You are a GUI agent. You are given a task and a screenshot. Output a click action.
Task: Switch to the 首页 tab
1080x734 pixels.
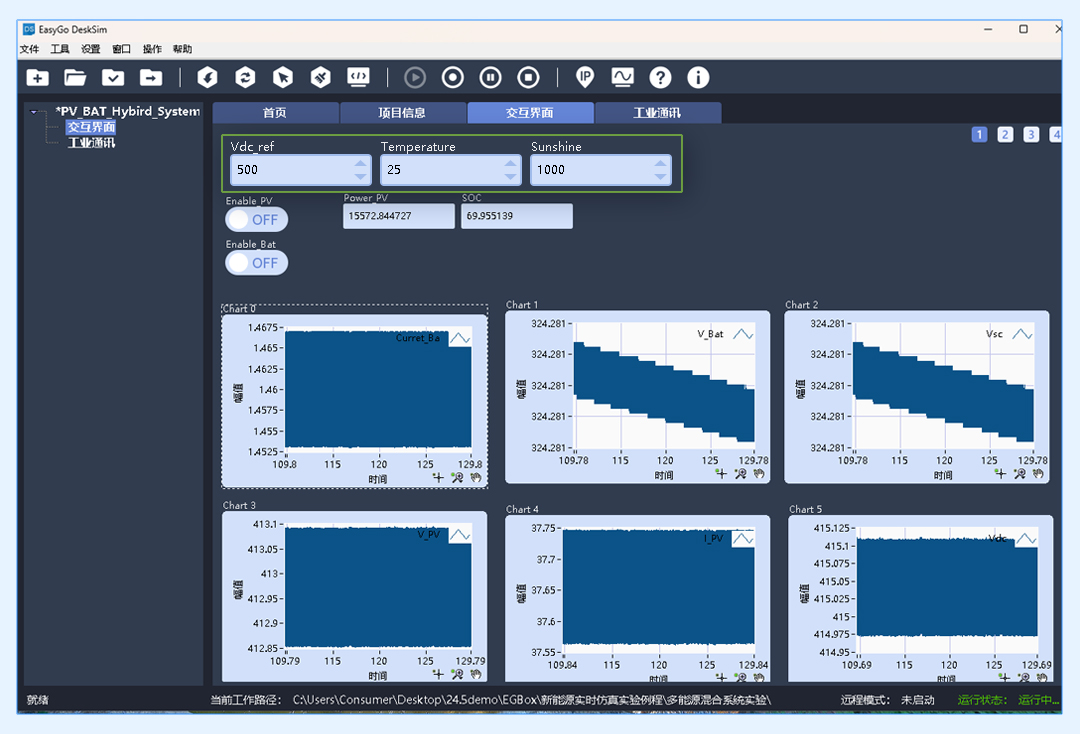[x=276, y=113]
